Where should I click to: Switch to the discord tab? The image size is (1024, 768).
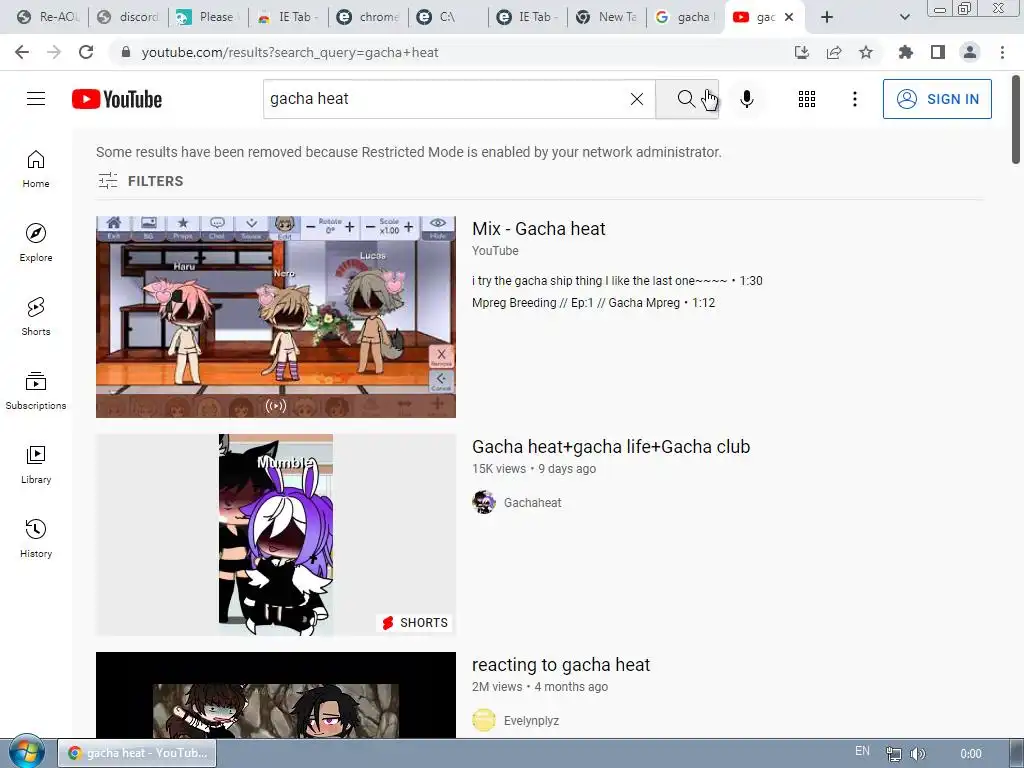128,17
